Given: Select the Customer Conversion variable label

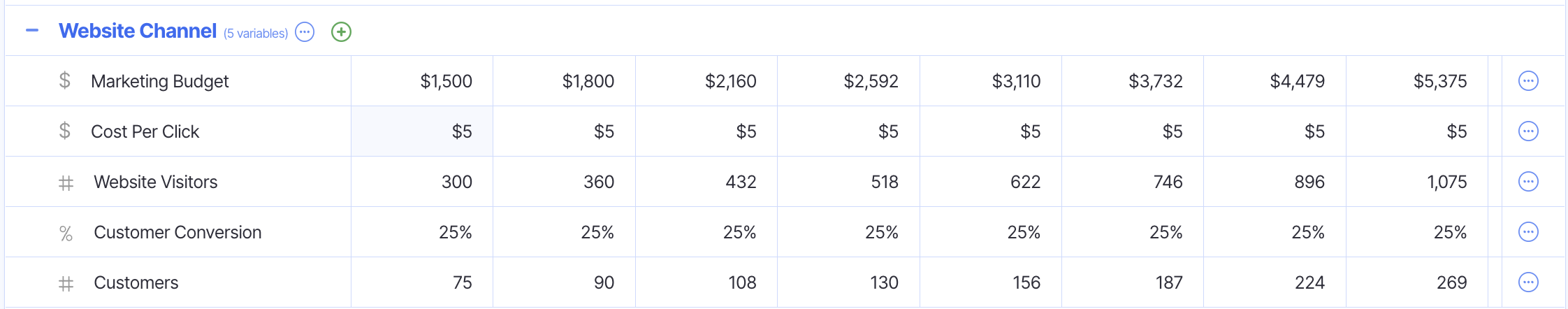Looking at the screenshot, I should (x=177, y=233).
